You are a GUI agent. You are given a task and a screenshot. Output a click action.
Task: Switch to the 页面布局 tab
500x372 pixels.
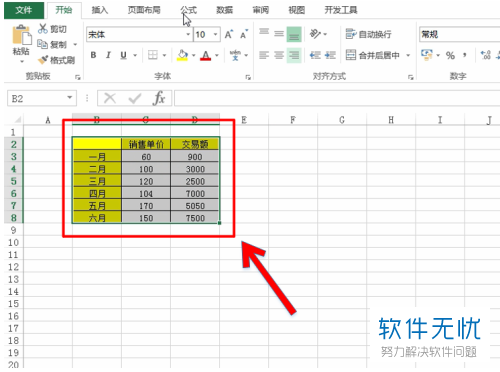144,10
